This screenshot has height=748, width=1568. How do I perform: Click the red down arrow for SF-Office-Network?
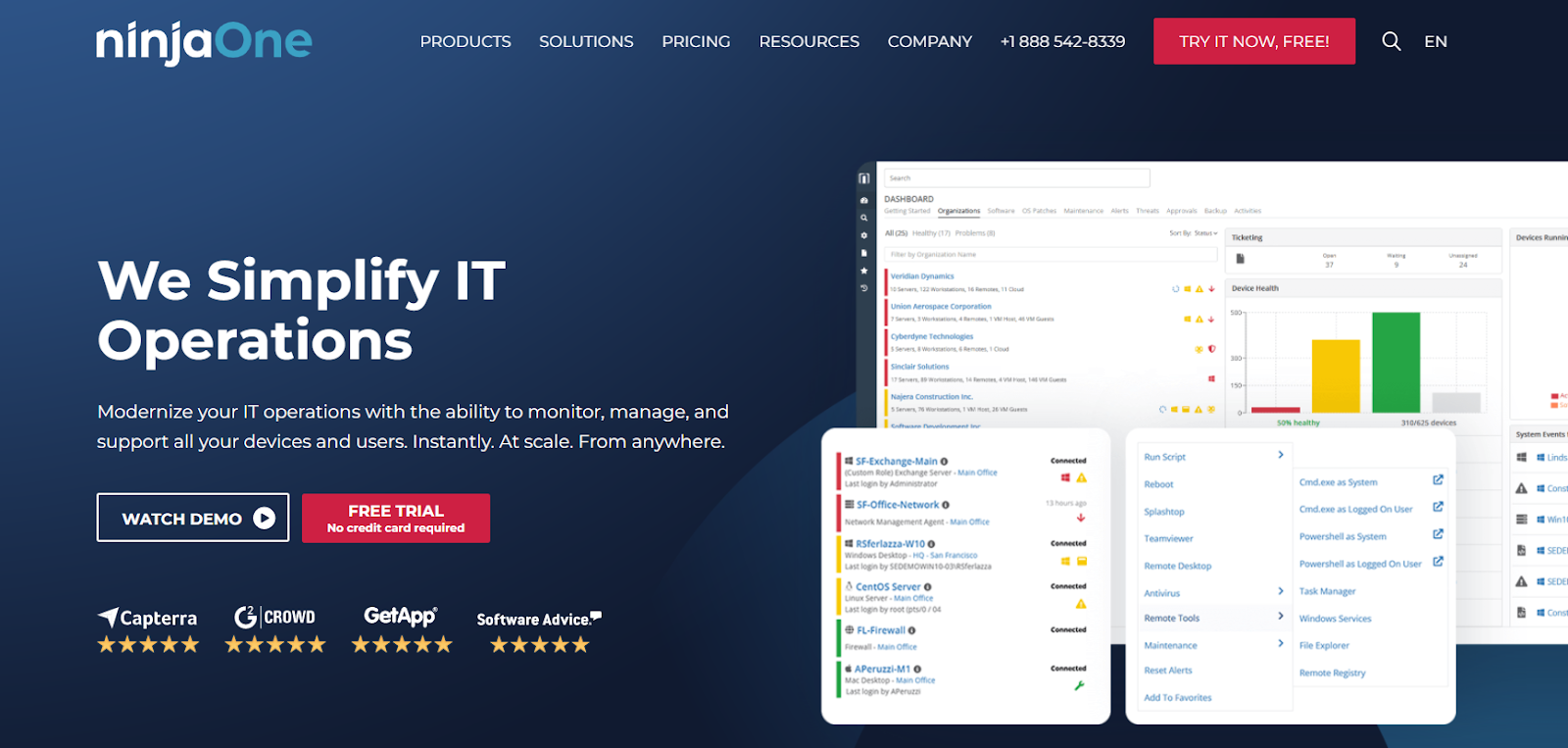pyautogui.click(x=1081, y=518)
